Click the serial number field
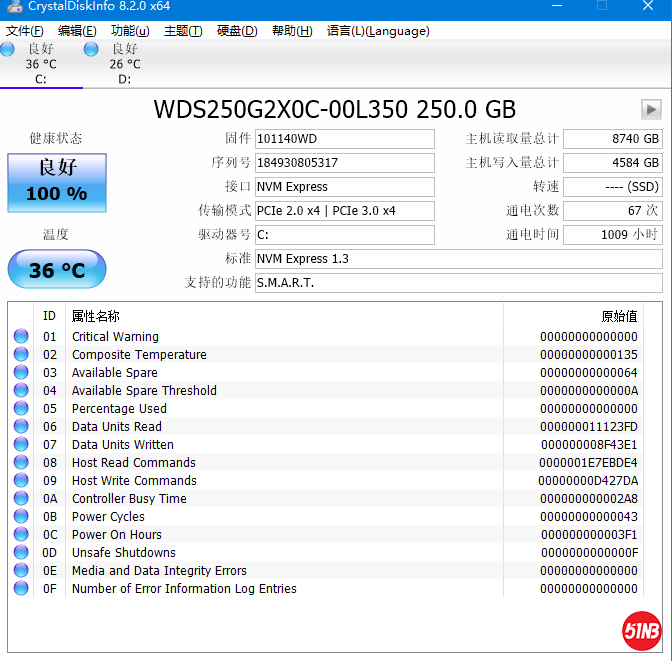The image size is (672, 661). pos(344,163)
